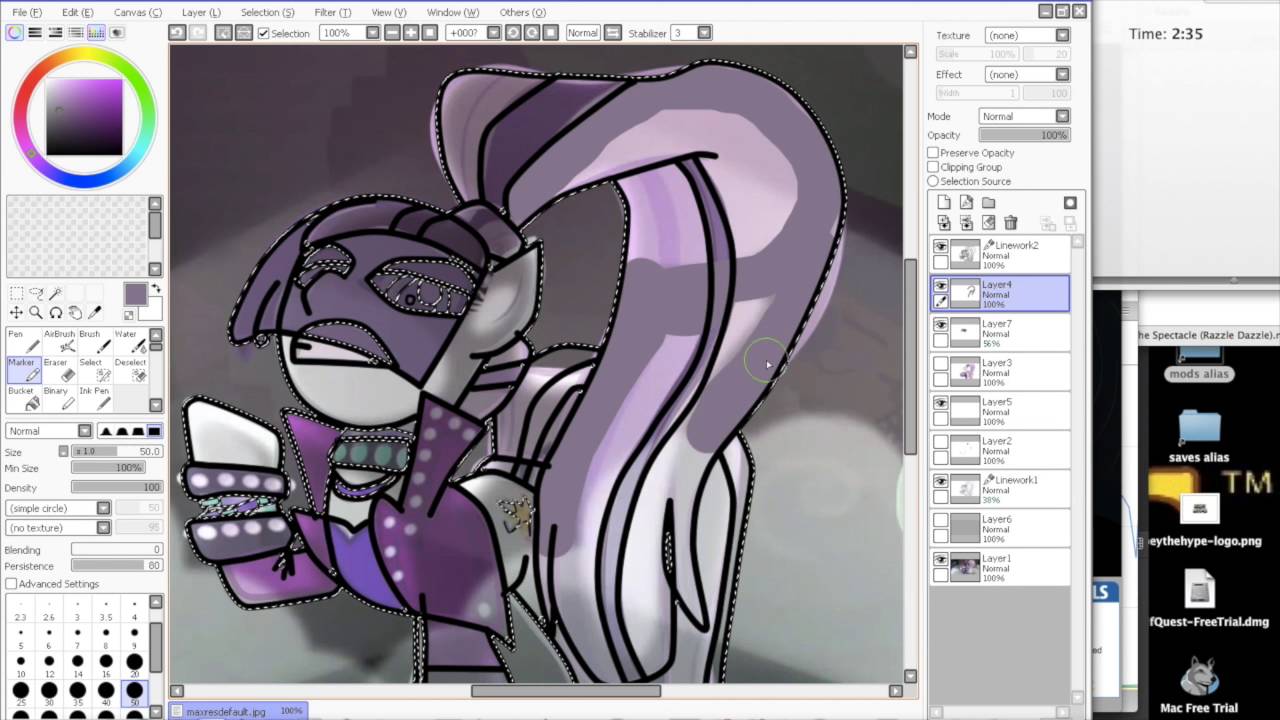Show the Layer6 layer

[941, 521]
